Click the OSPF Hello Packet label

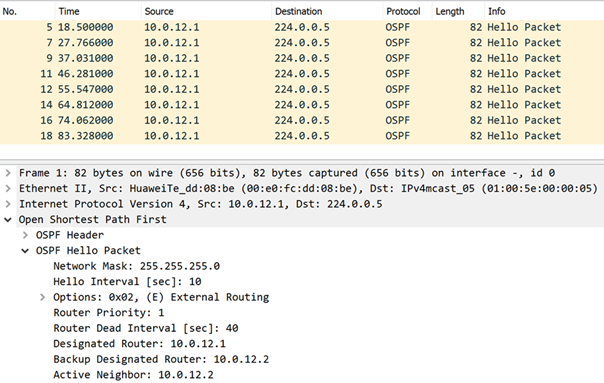[88, 251]
